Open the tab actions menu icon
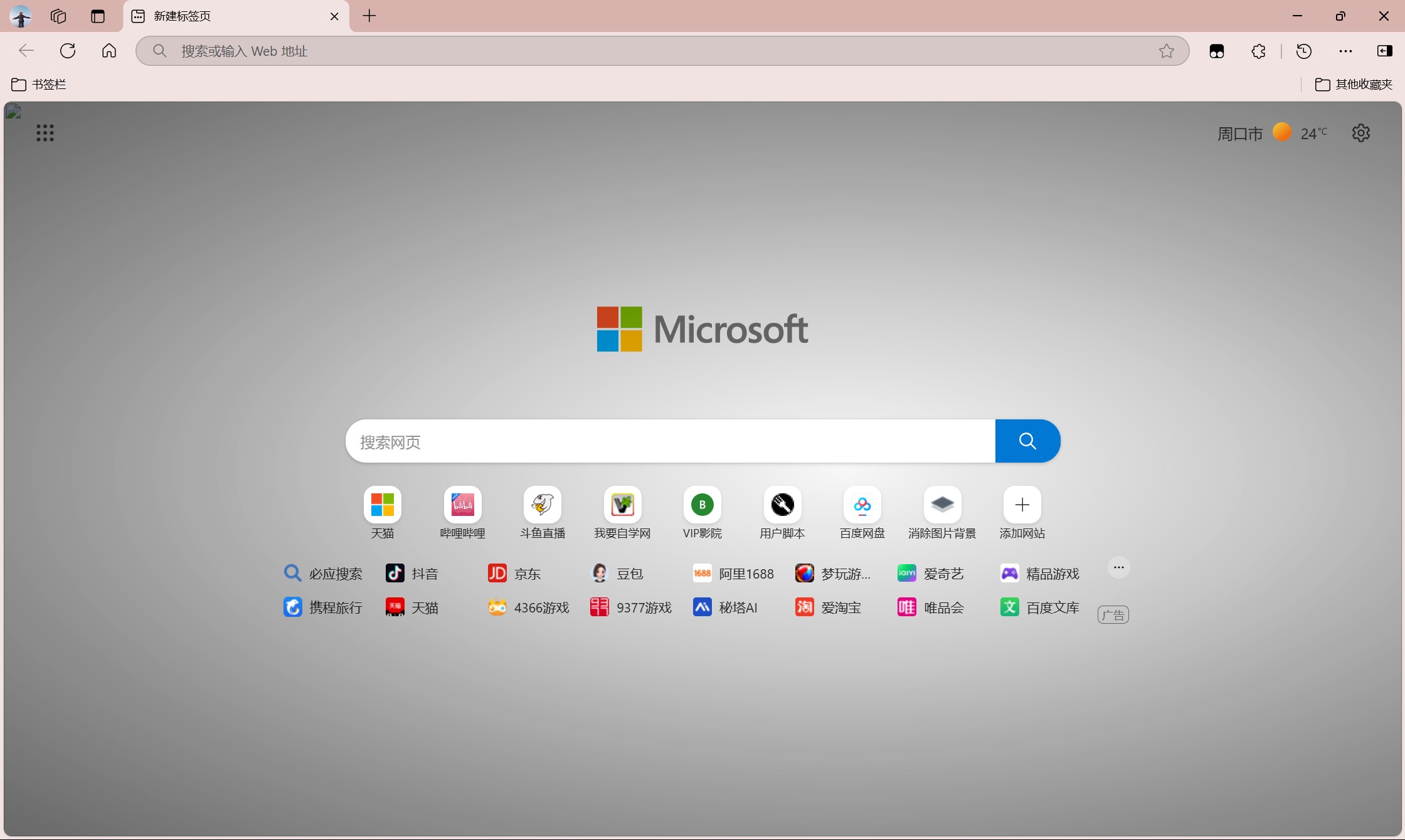The width and height of the screenshot is (1405, 840). click(98, 16)
